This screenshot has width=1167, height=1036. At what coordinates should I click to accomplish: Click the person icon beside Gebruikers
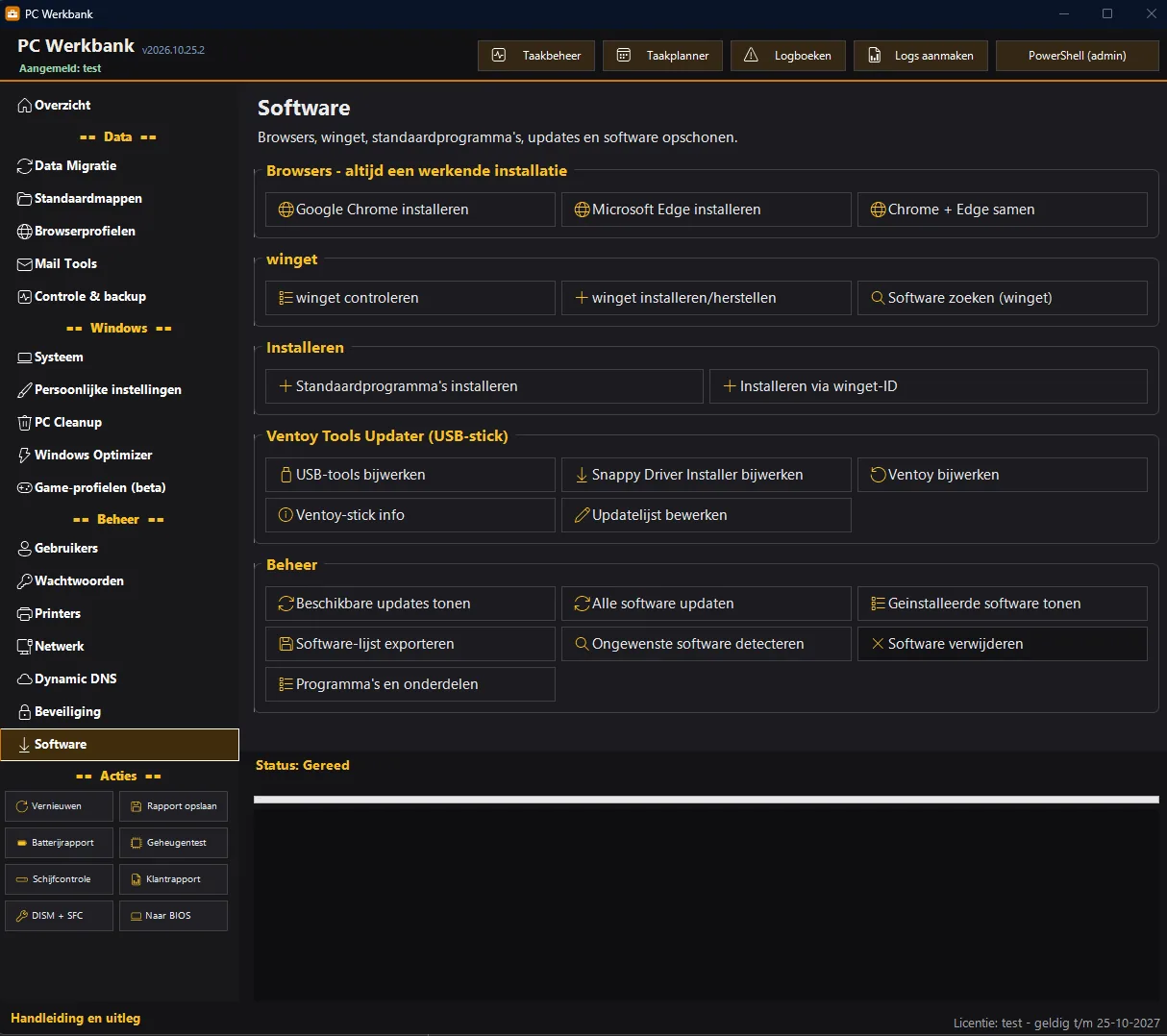(x=25, y=549)
